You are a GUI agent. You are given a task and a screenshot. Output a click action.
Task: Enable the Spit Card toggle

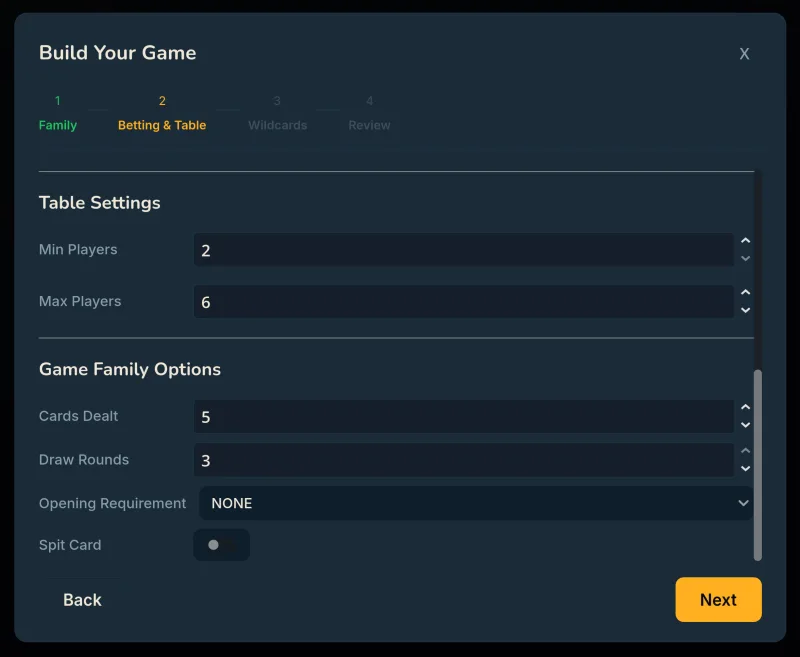point(221,545)
